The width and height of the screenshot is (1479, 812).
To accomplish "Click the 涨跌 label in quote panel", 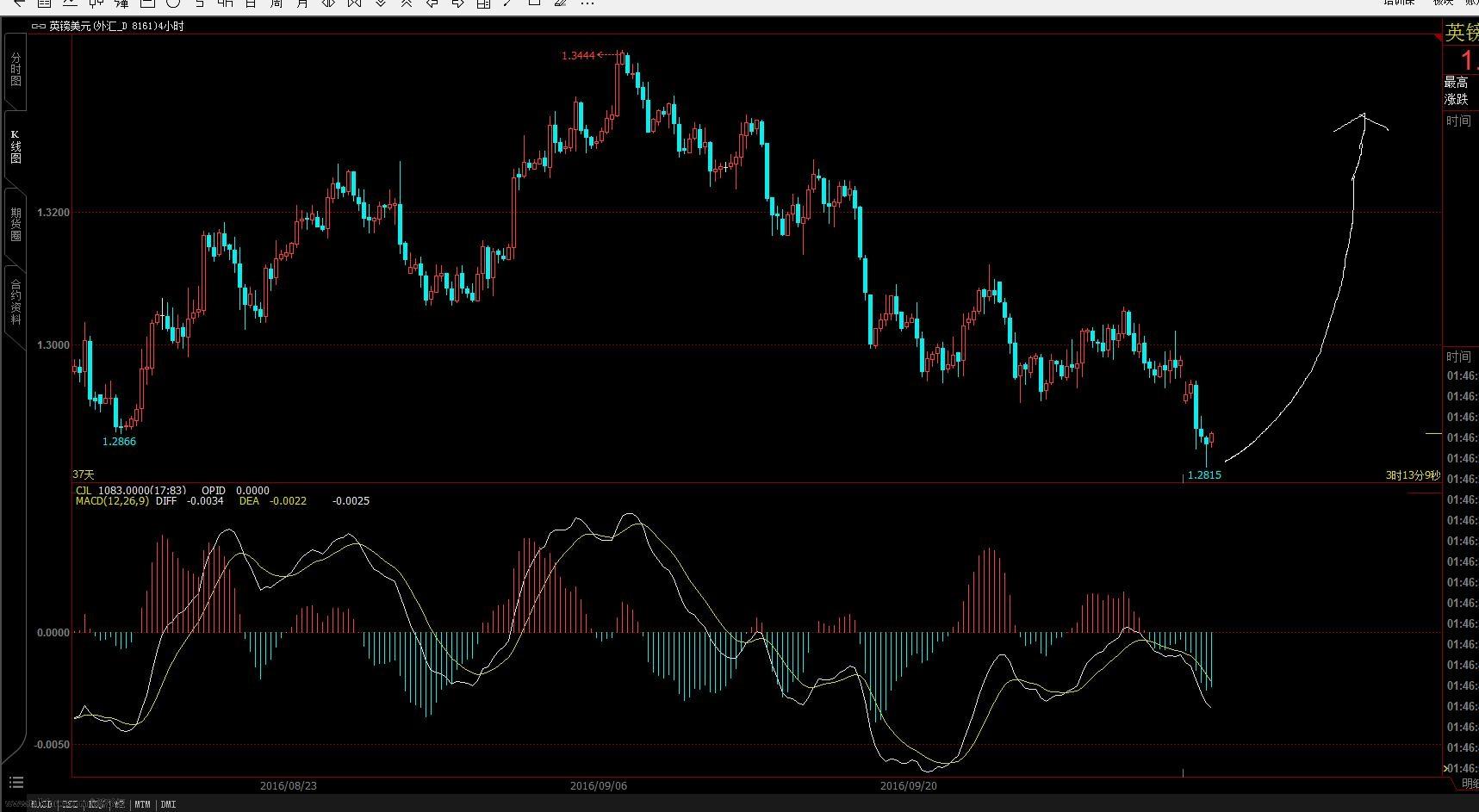I will [1457, 99].
